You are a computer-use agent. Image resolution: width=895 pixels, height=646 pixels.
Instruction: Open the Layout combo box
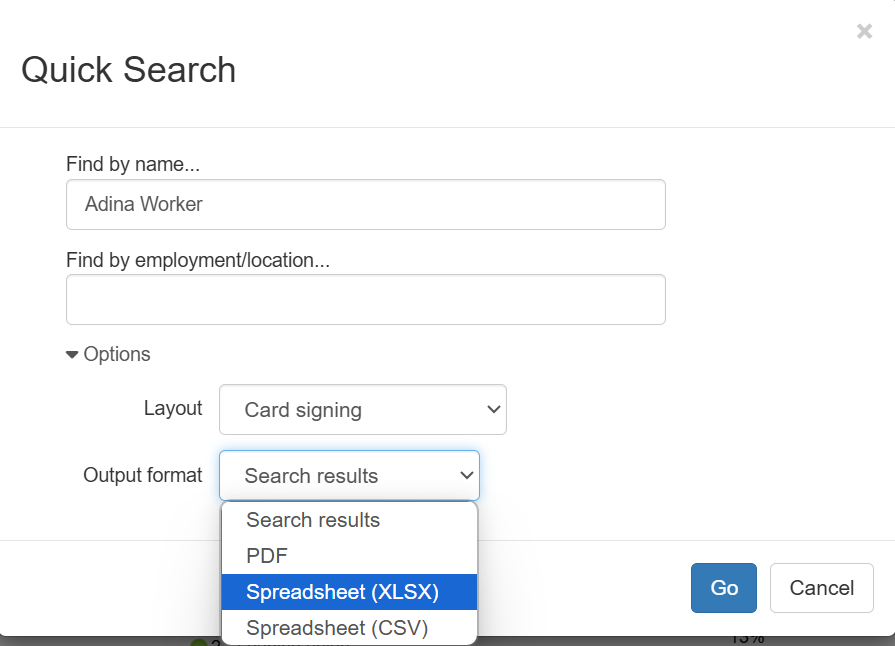362,409
